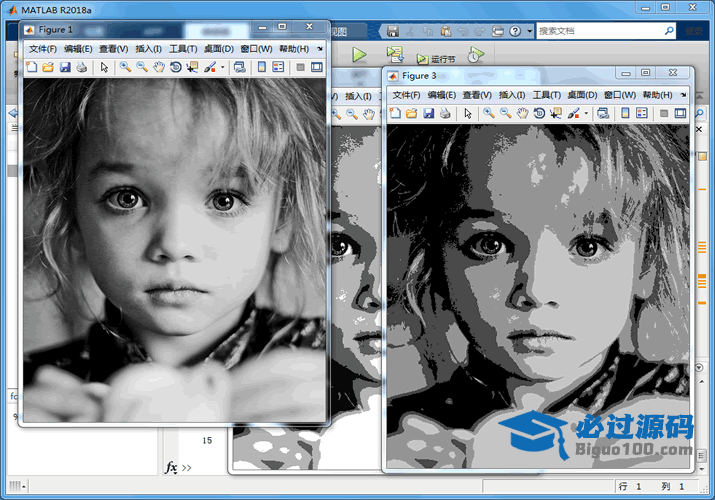The width and height of the screenshot is (715, 500).
Task: Click dock arrow at Figure 3 menu bar end
Action: click(683, 95)
